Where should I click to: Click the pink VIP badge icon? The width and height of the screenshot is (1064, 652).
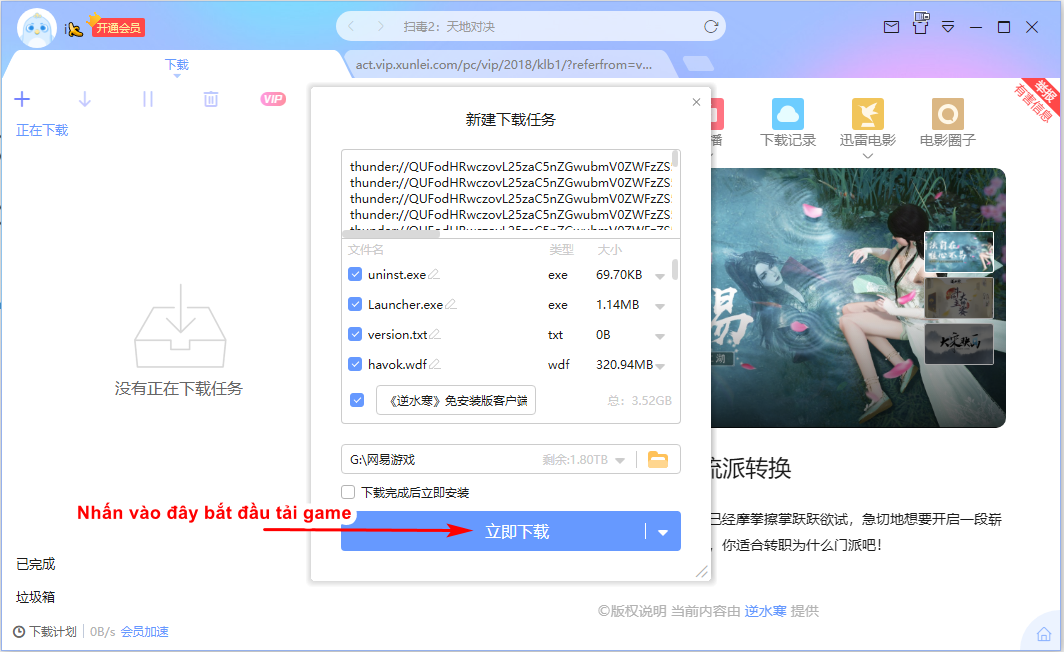coord(273,99)
